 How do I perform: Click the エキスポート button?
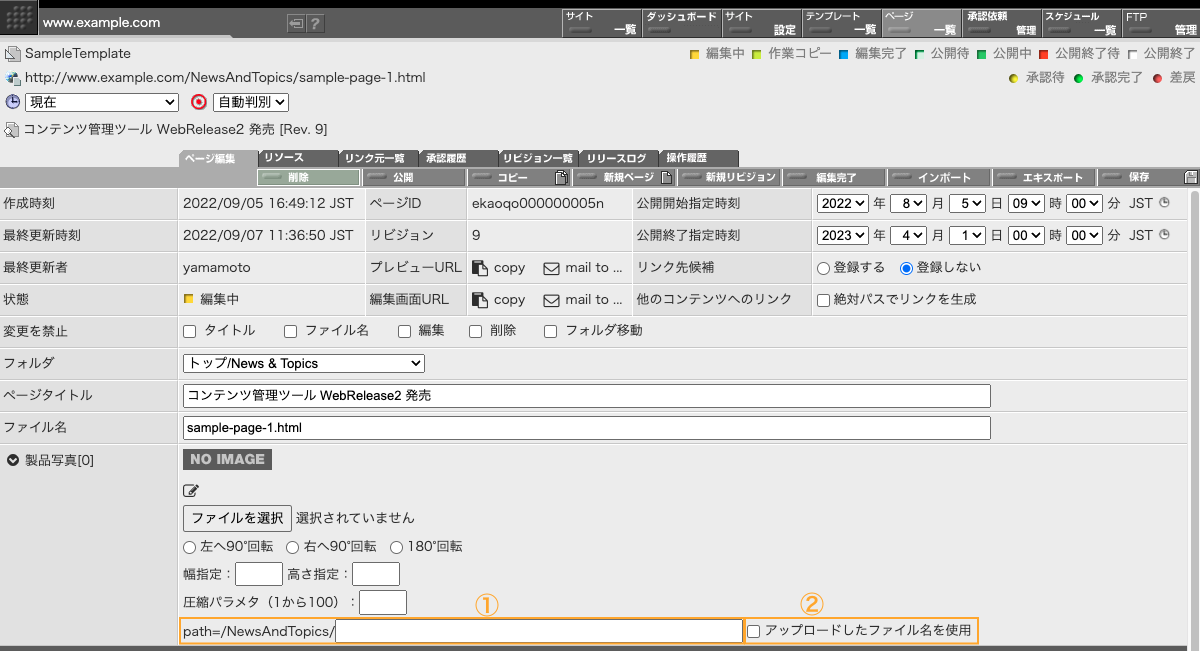tap(1044, 177)
